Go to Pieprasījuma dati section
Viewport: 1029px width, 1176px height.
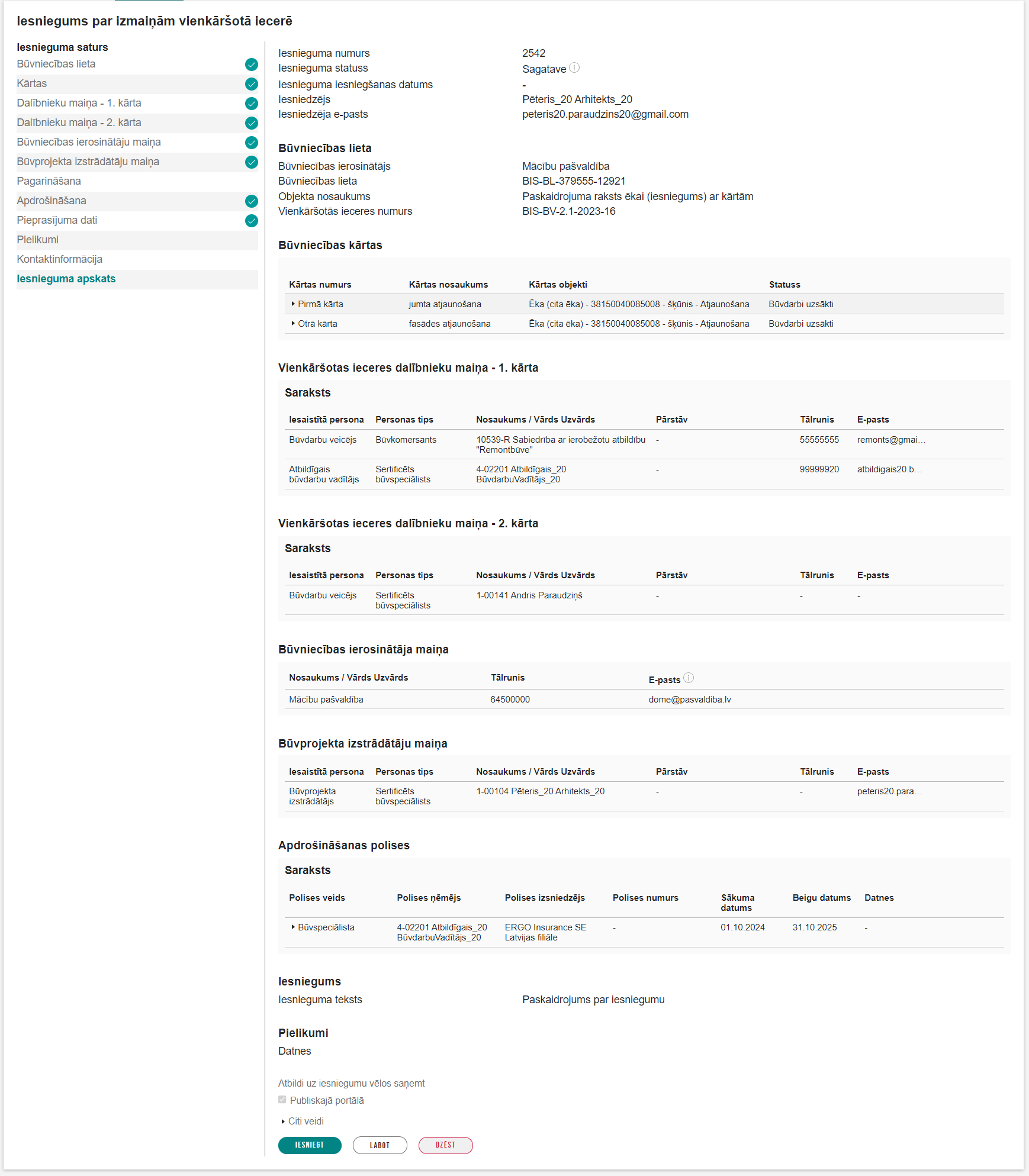(57, 220)
